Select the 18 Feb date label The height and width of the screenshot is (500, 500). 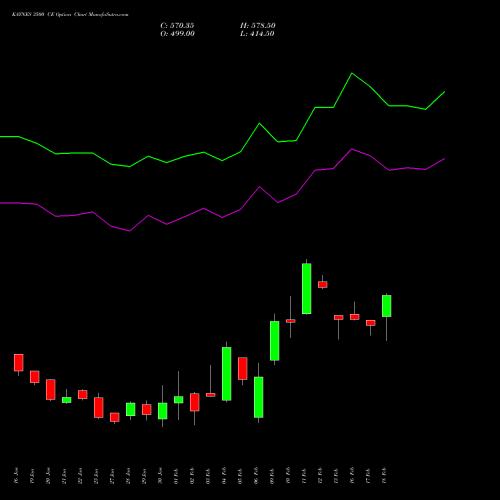pyautogui.click(x=384, y=476)
